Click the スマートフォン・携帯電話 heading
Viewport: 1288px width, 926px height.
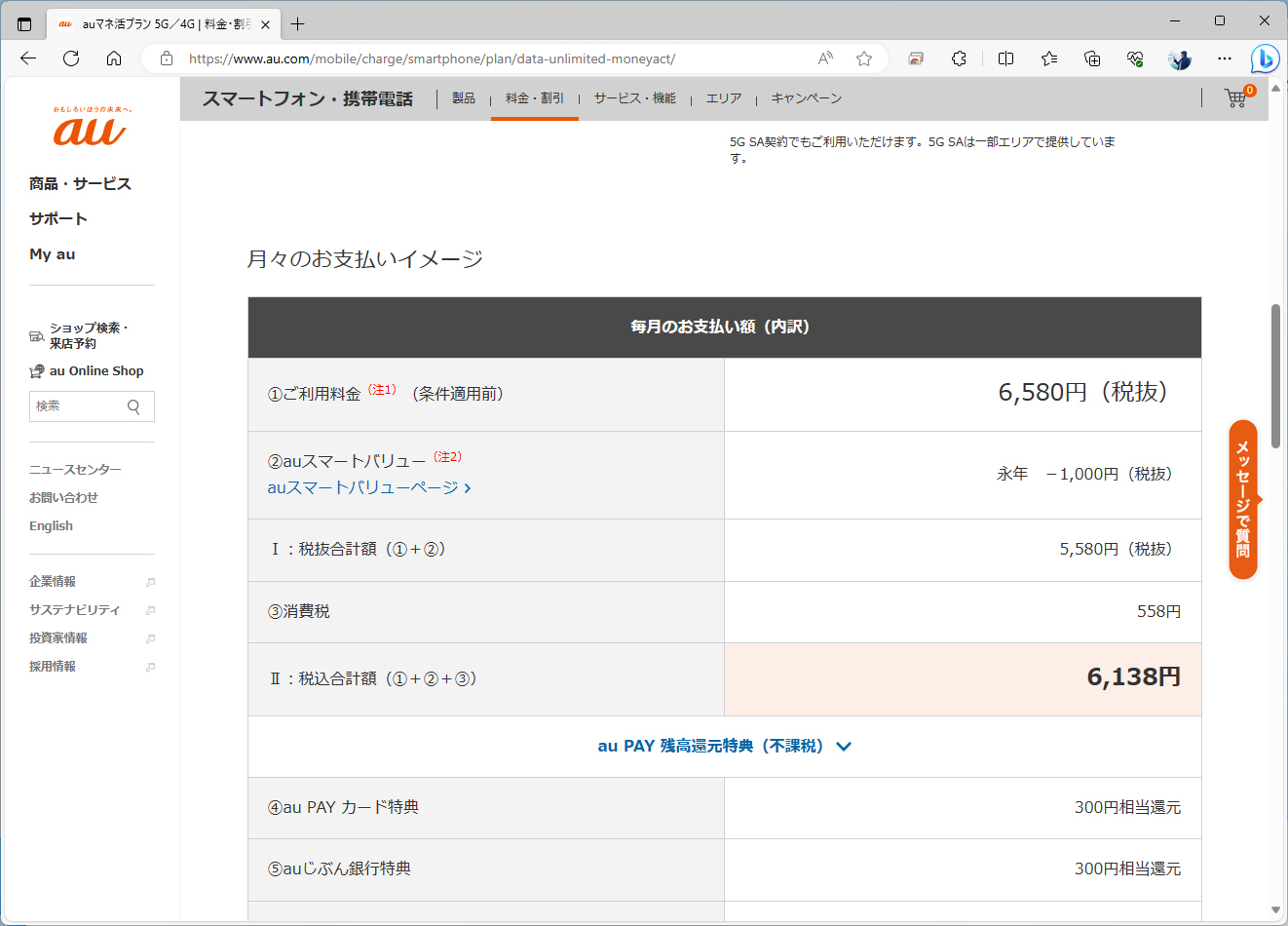click(308, 98)
